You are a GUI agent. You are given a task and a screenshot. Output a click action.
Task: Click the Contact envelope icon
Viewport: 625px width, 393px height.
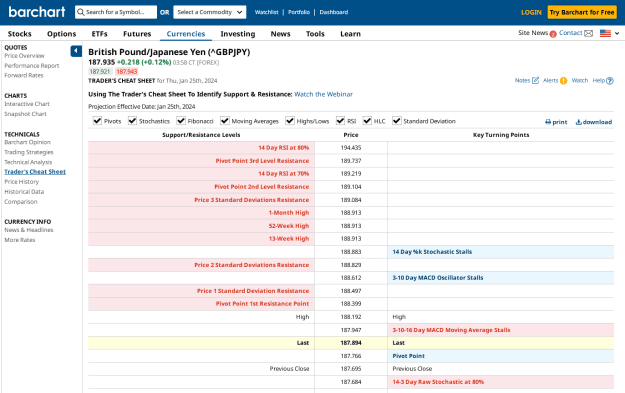pos(588,33)
